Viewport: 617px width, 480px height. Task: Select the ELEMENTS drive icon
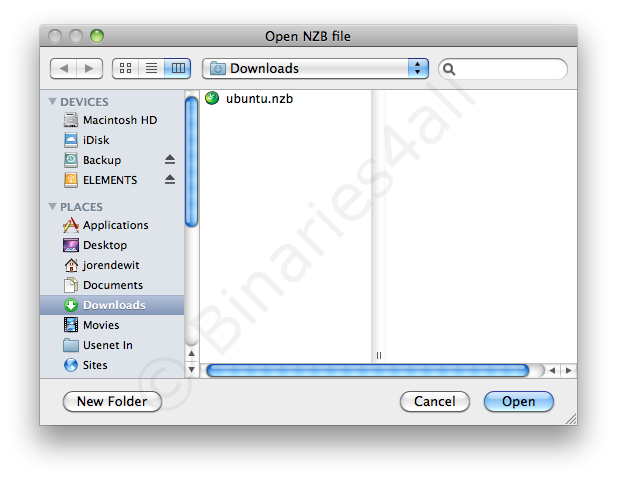point(71,180)
